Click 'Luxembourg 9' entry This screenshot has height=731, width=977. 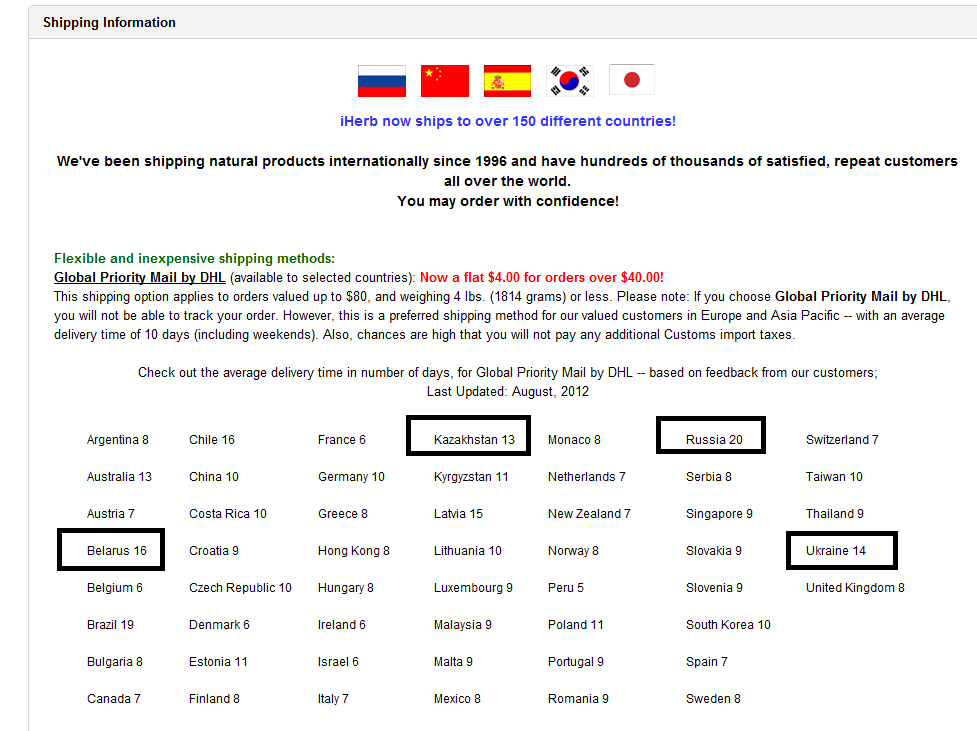pyautogui.click(x=473, y=588)
